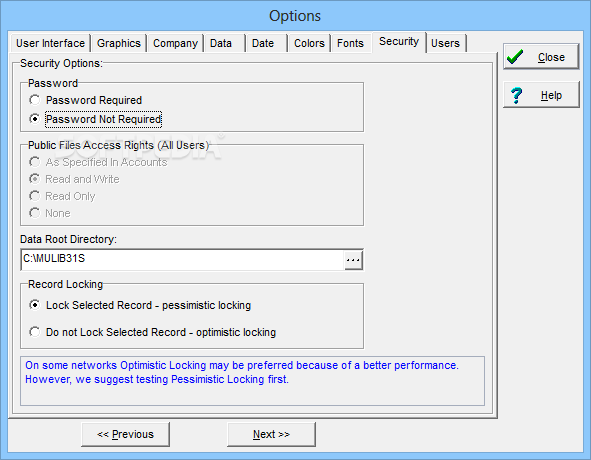Click the green checkmark Close icon

point(515,57)
